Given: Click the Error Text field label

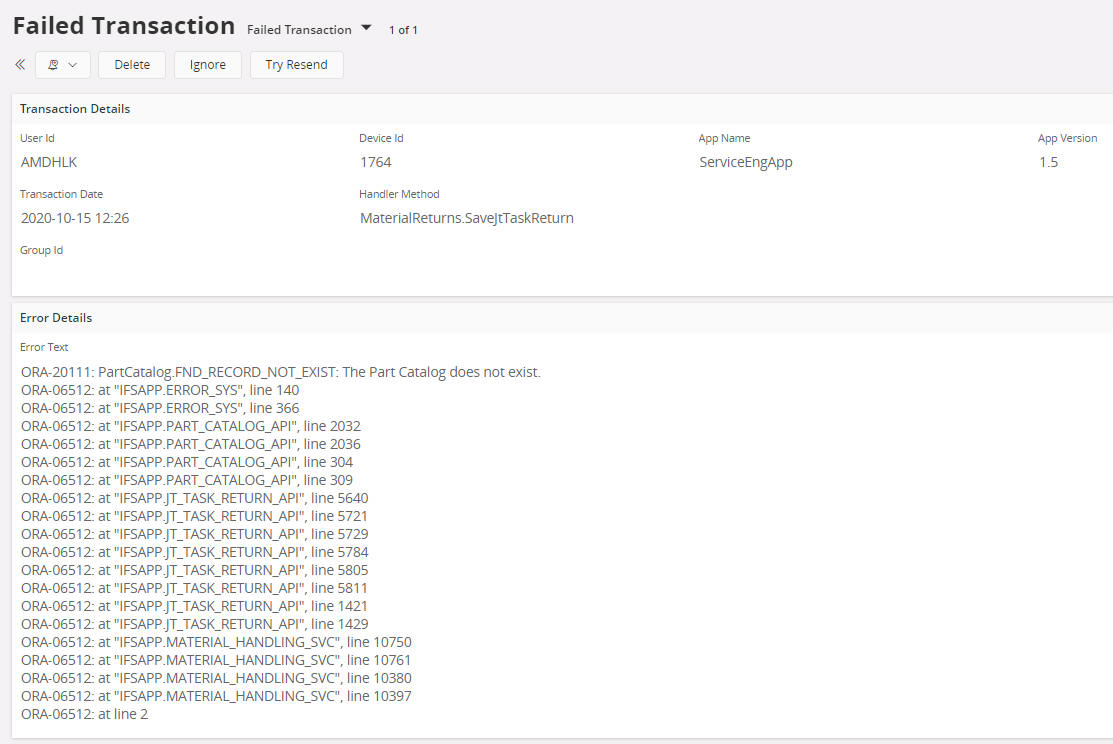Looking at the screenshot, I should coord(44,347).
